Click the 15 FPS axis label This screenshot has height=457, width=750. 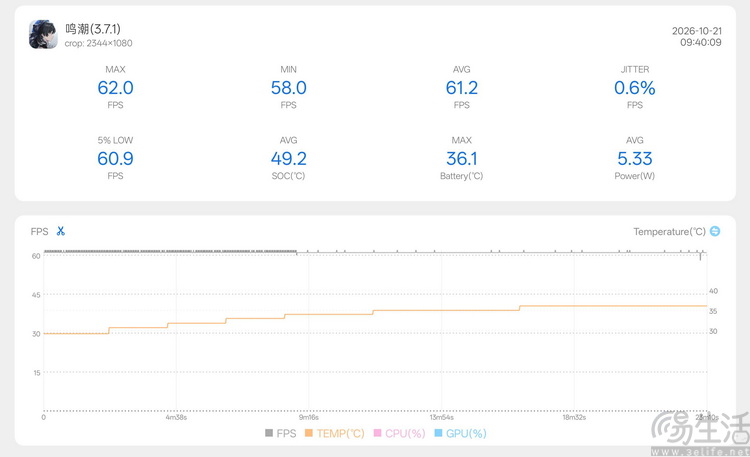[x=37, y=373]
